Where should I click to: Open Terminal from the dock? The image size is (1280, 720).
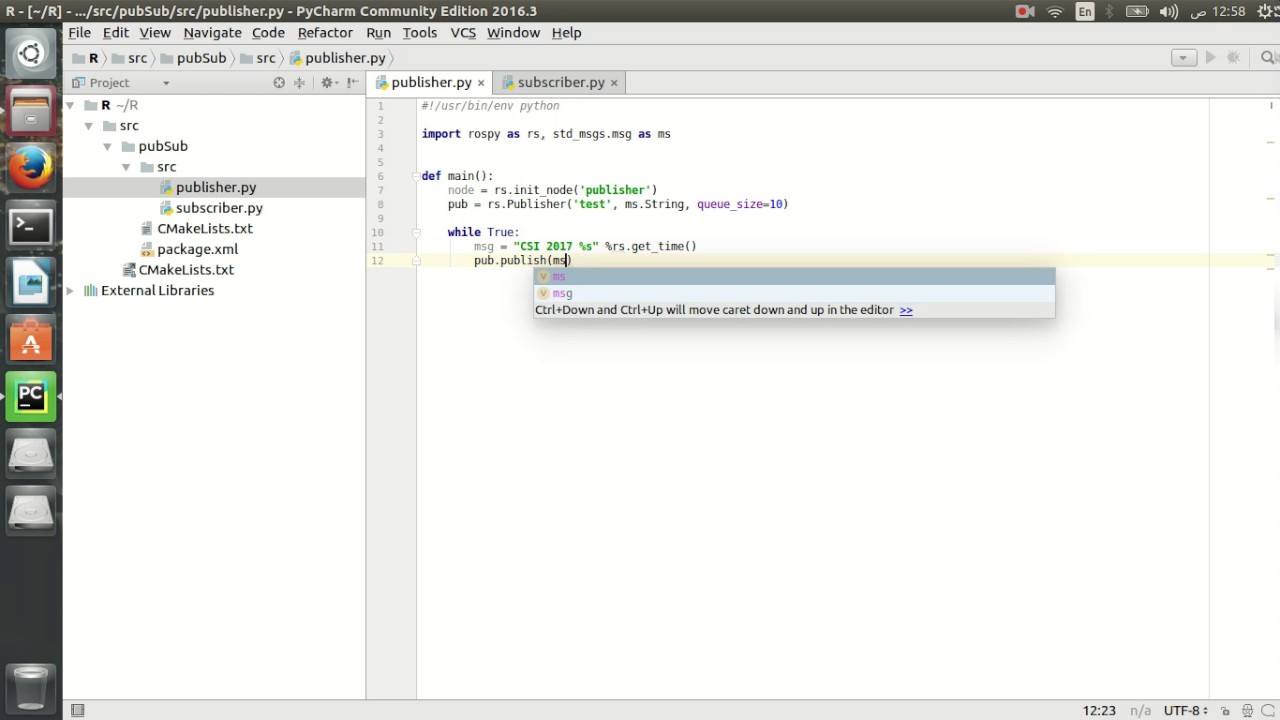point(30,226)
